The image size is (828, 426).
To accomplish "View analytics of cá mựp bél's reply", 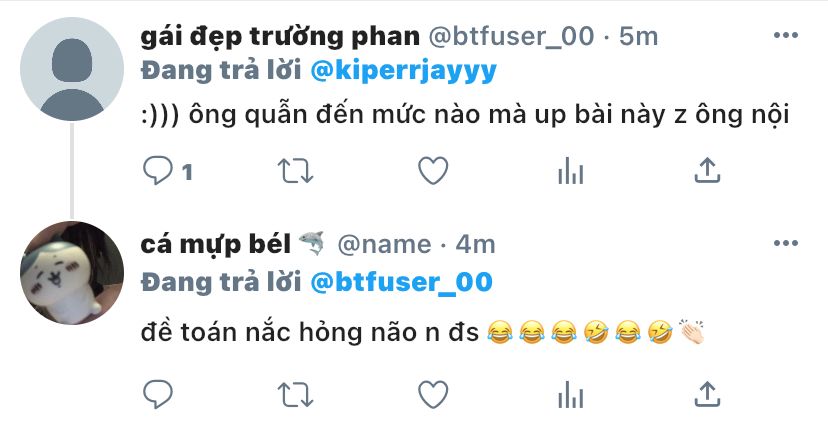I will [x=571, y=395].
